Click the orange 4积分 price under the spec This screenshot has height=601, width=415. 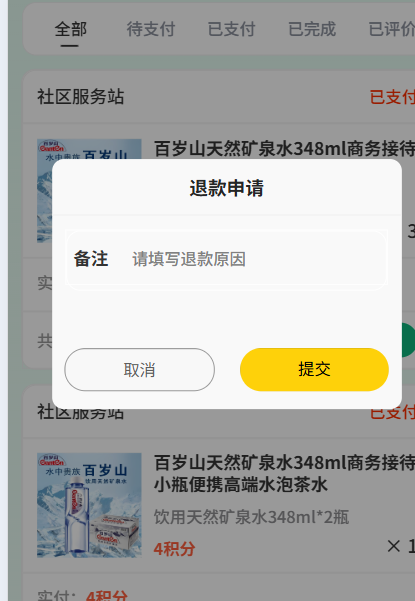click(174, 549)
